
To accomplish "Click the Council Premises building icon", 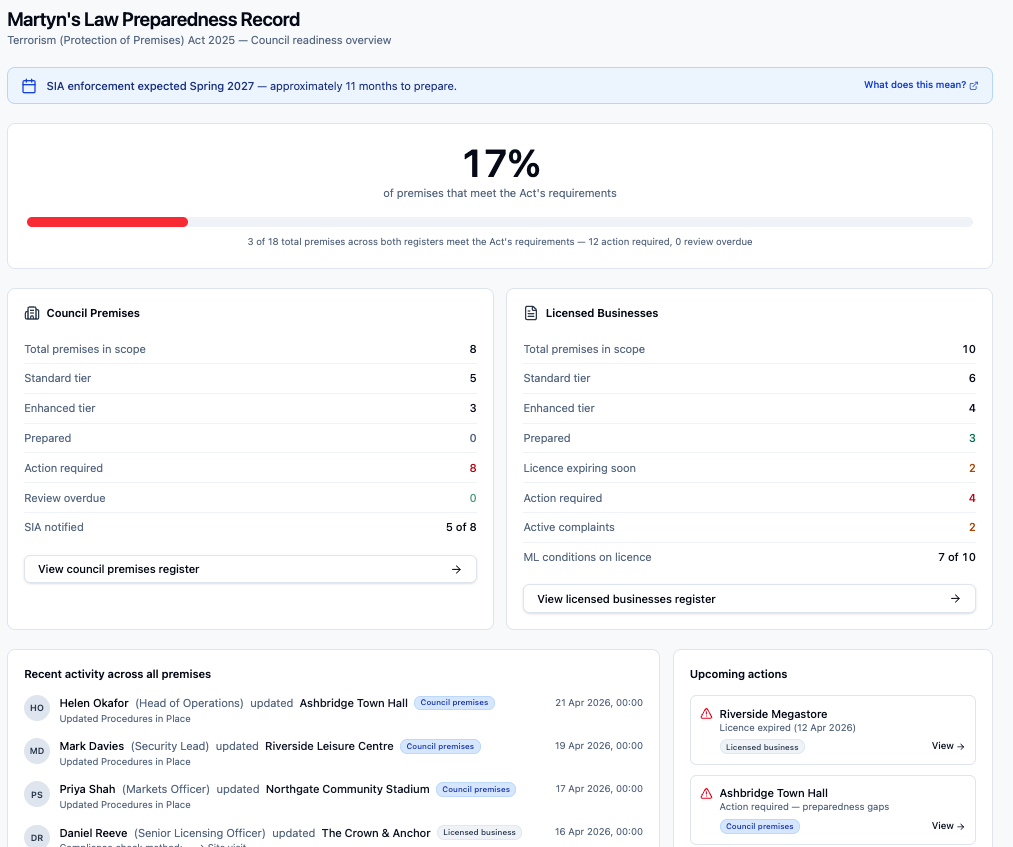I will tap(32, 313).
